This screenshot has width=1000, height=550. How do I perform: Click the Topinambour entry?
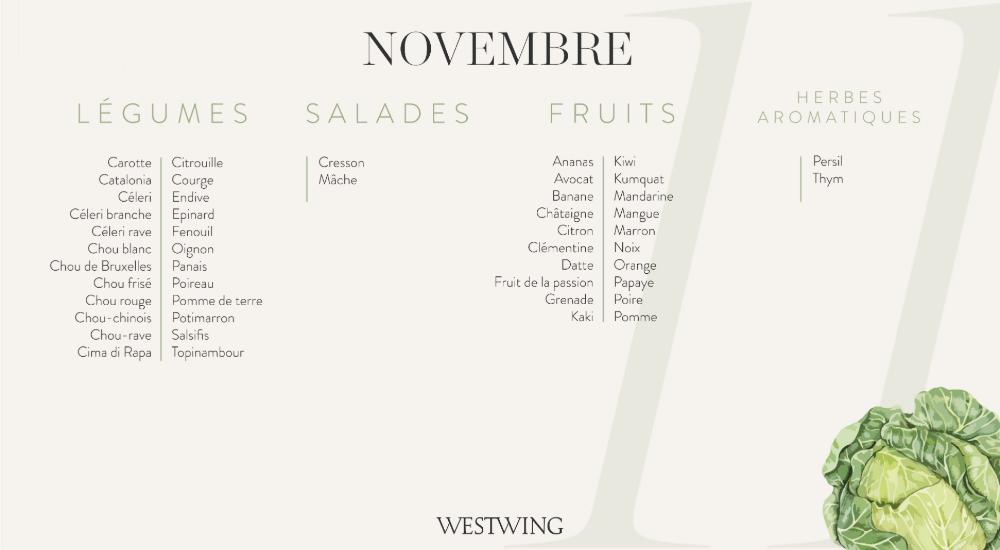(x=208, y=352)
